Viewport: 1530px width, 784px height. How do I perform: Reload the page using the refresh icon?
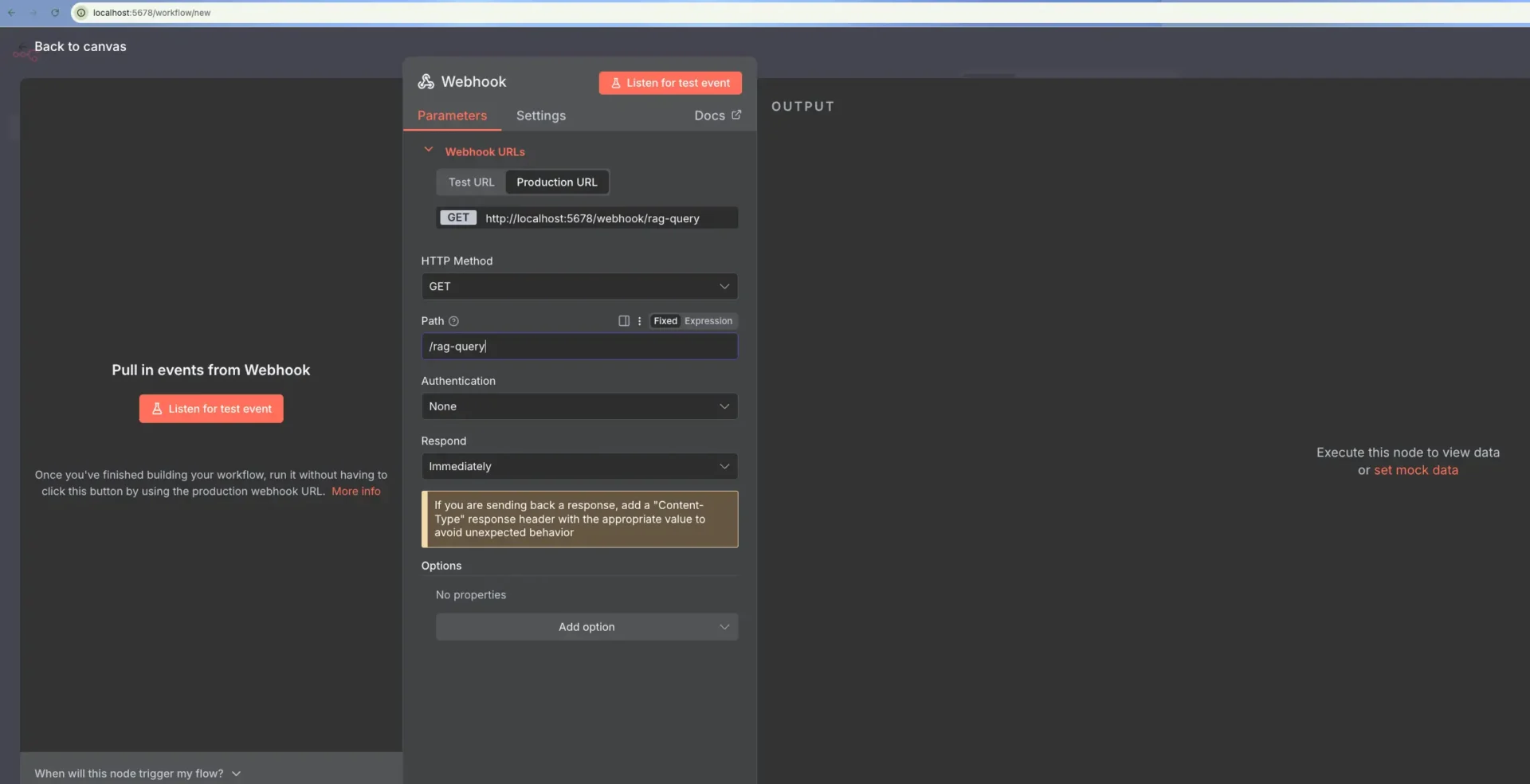(55, 13)
